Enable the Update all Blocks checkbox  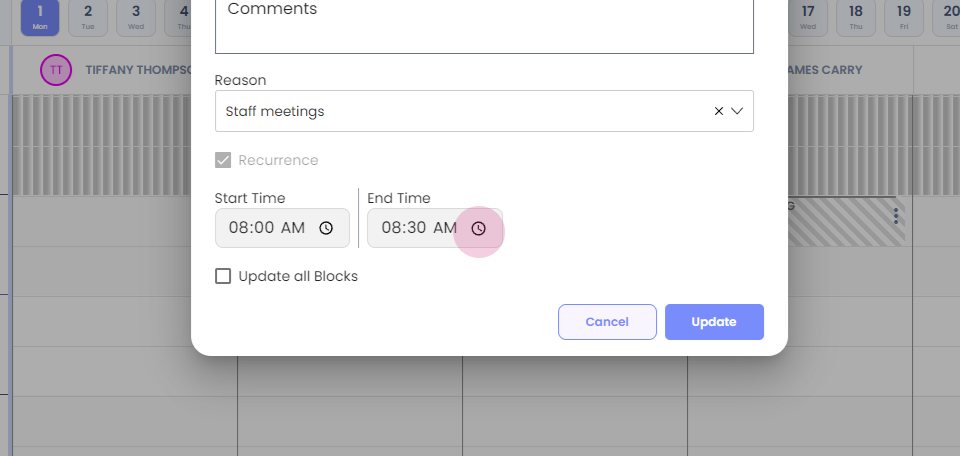pyautogui.click(x=223, y=276)
